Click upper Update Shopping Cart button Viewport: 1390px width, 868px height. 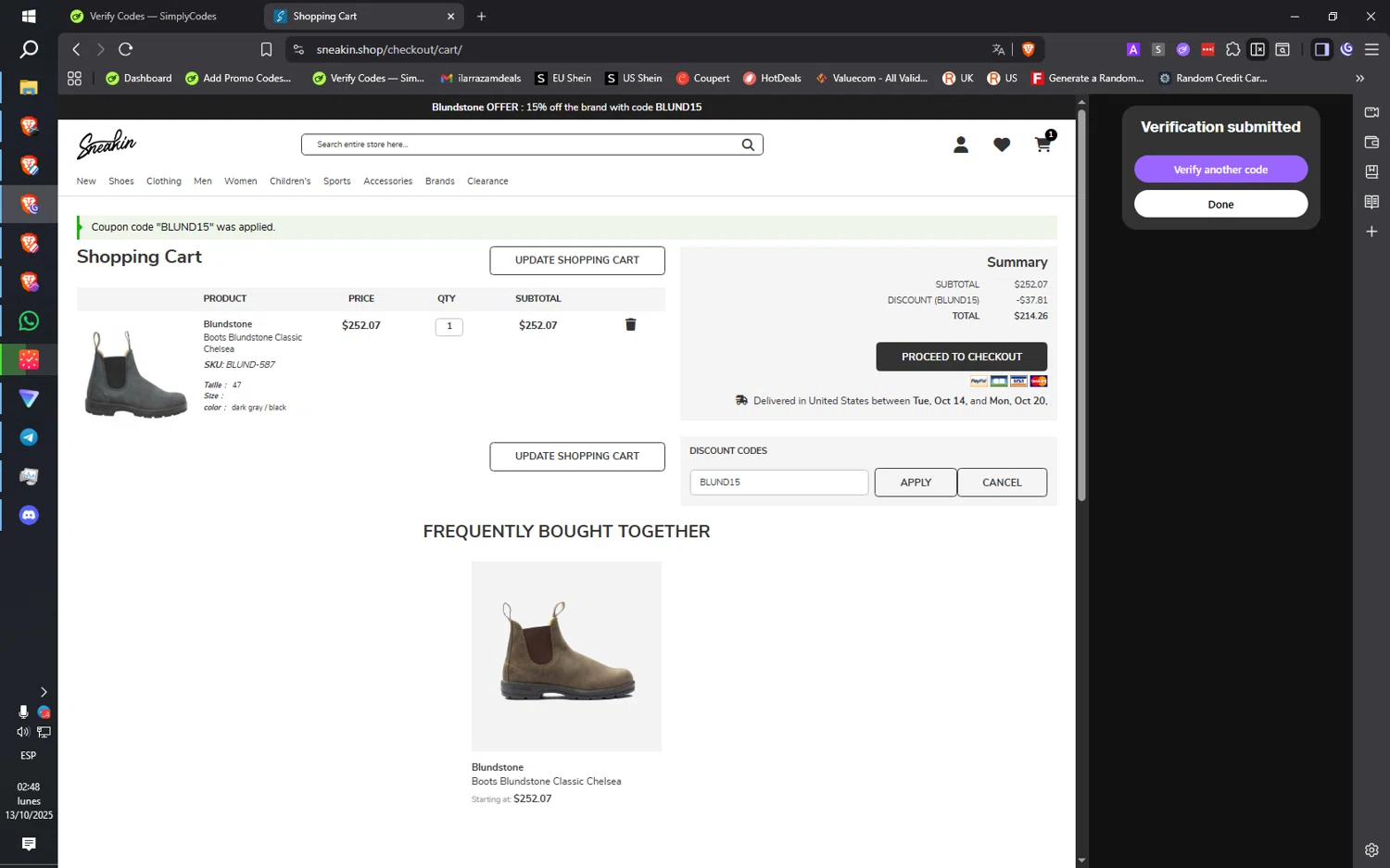[577, 260]
